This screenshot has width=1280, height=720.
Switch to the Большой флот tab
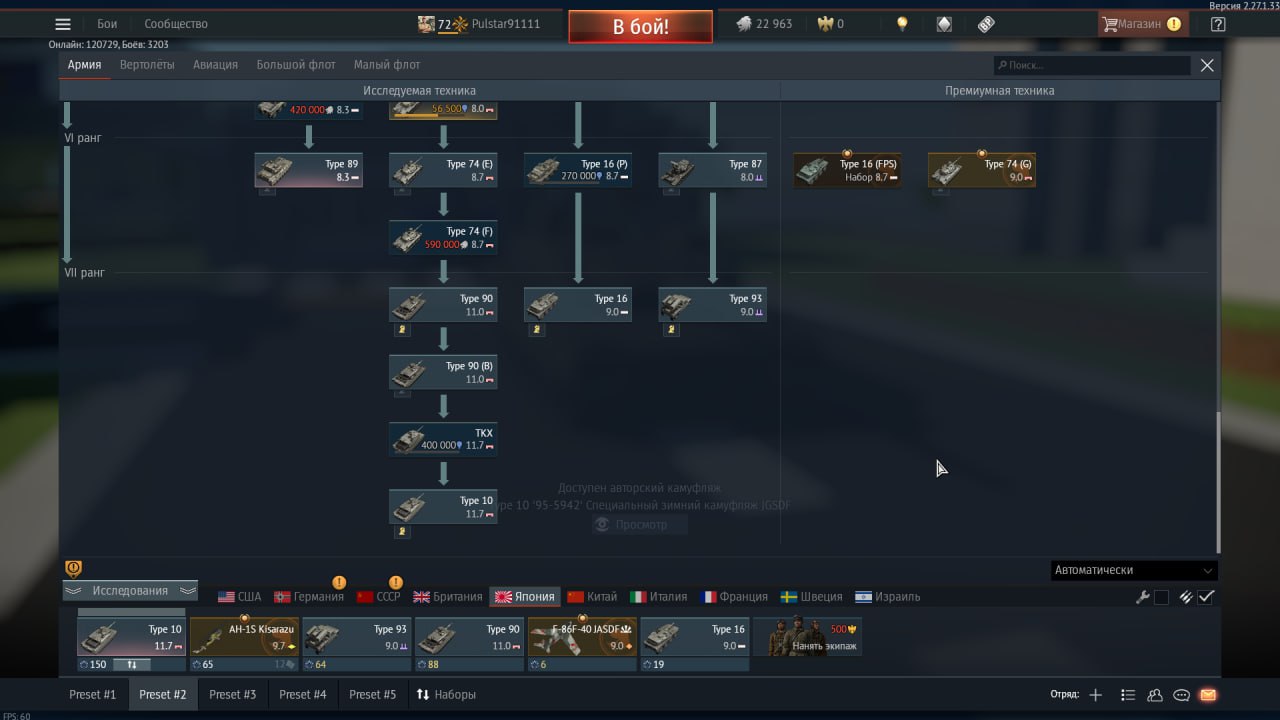(296, 65)
